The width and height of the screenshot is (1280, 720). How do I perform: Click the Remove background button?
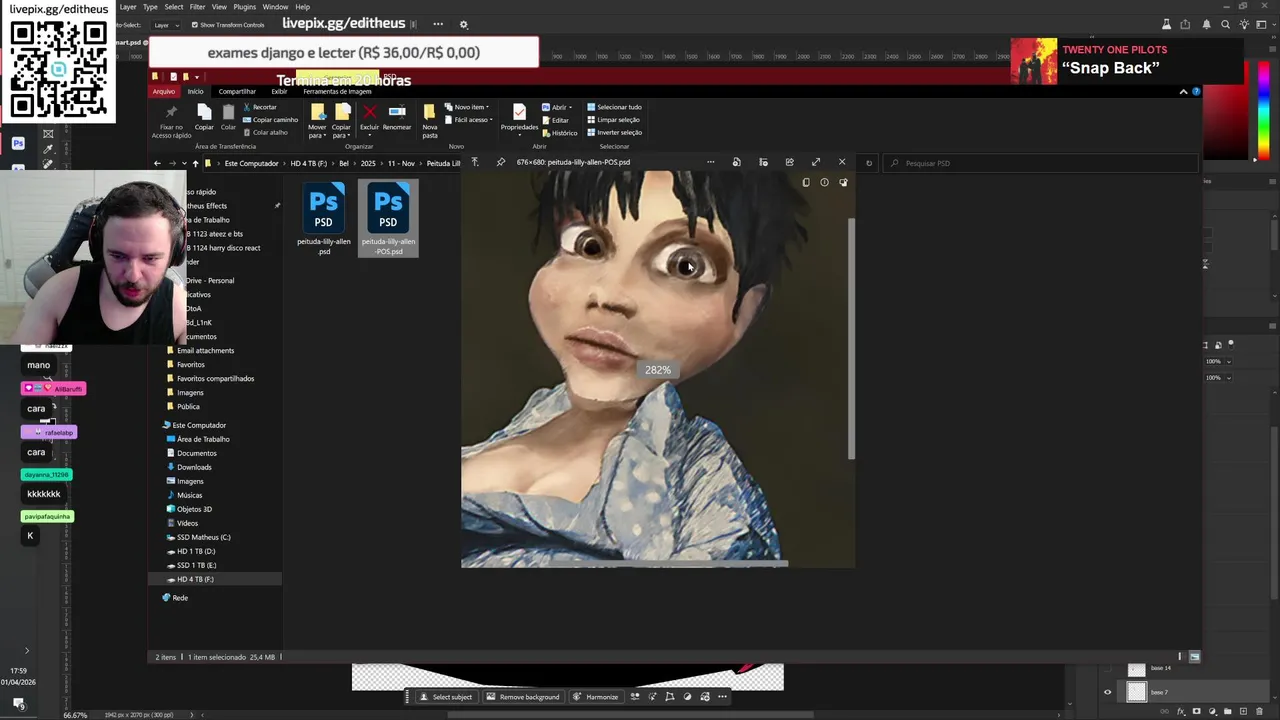coord(523,697)
